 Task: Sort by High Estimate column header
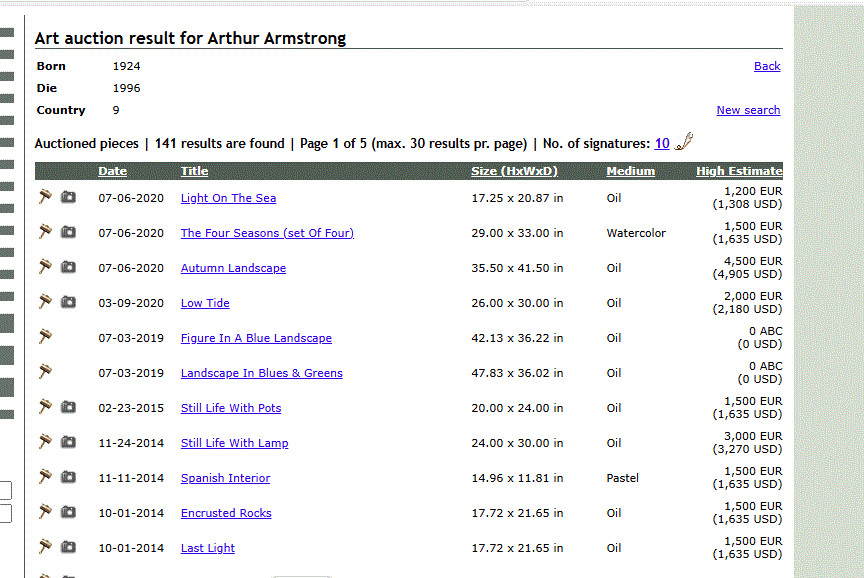click(739, 171)
